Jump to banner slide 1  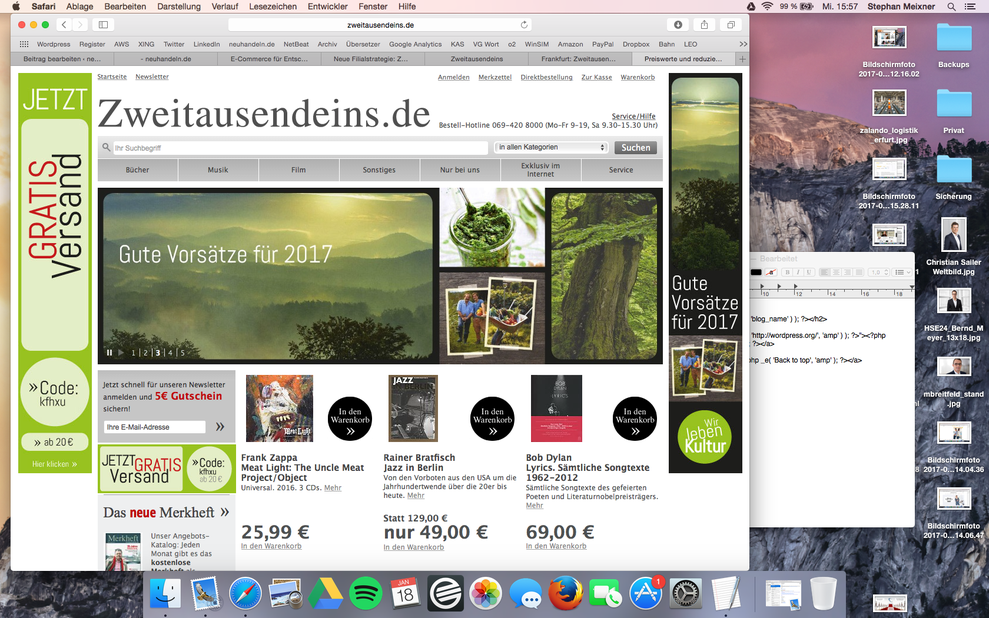click(133, 353)
